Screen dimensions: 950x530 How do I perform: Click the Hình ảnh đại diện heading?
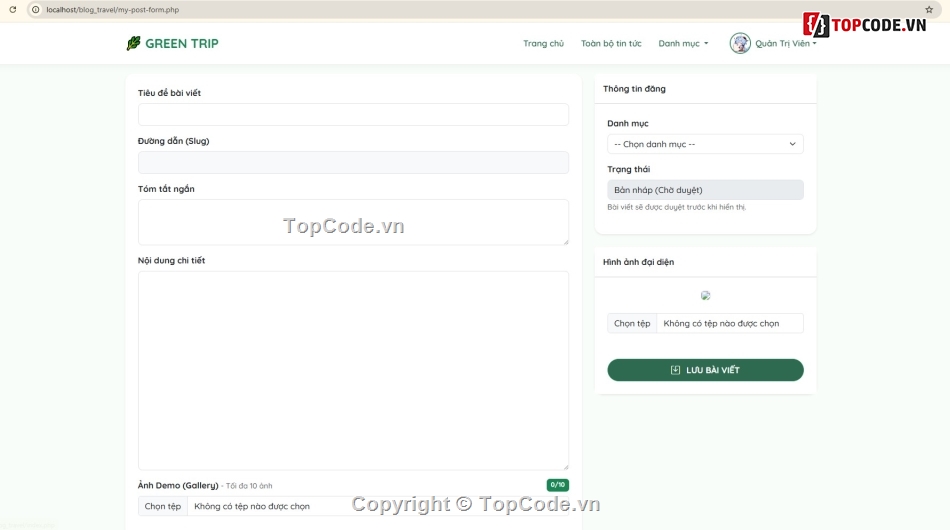[638, 262]
